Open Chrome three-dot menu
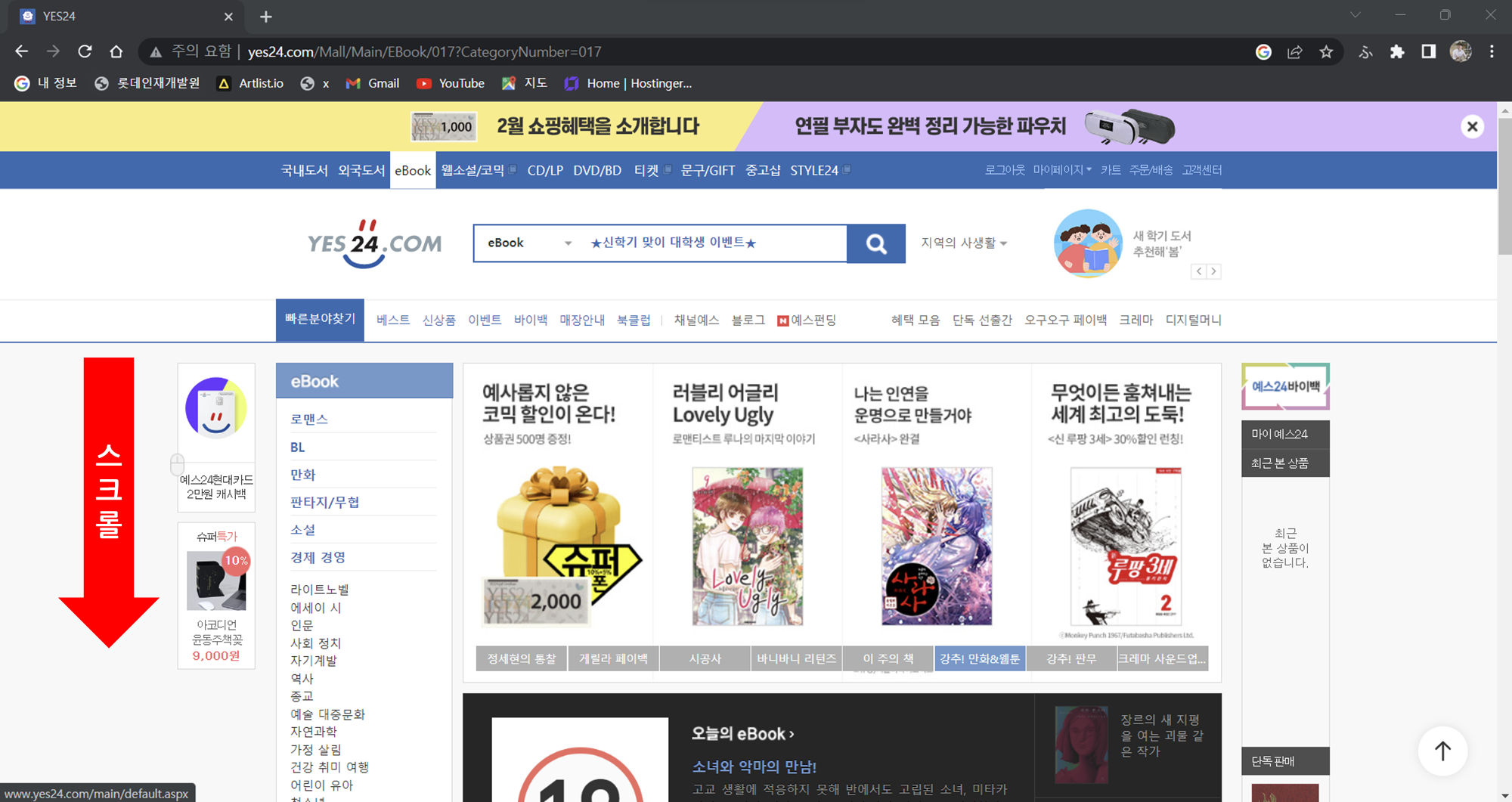Viewport: 1512px width, 802px height. click(x=1492, y=51)
